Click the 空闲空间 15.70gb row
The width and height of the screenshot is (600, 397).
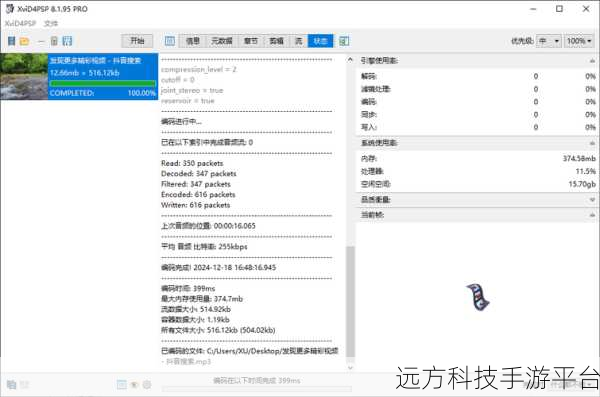(478, 184)
